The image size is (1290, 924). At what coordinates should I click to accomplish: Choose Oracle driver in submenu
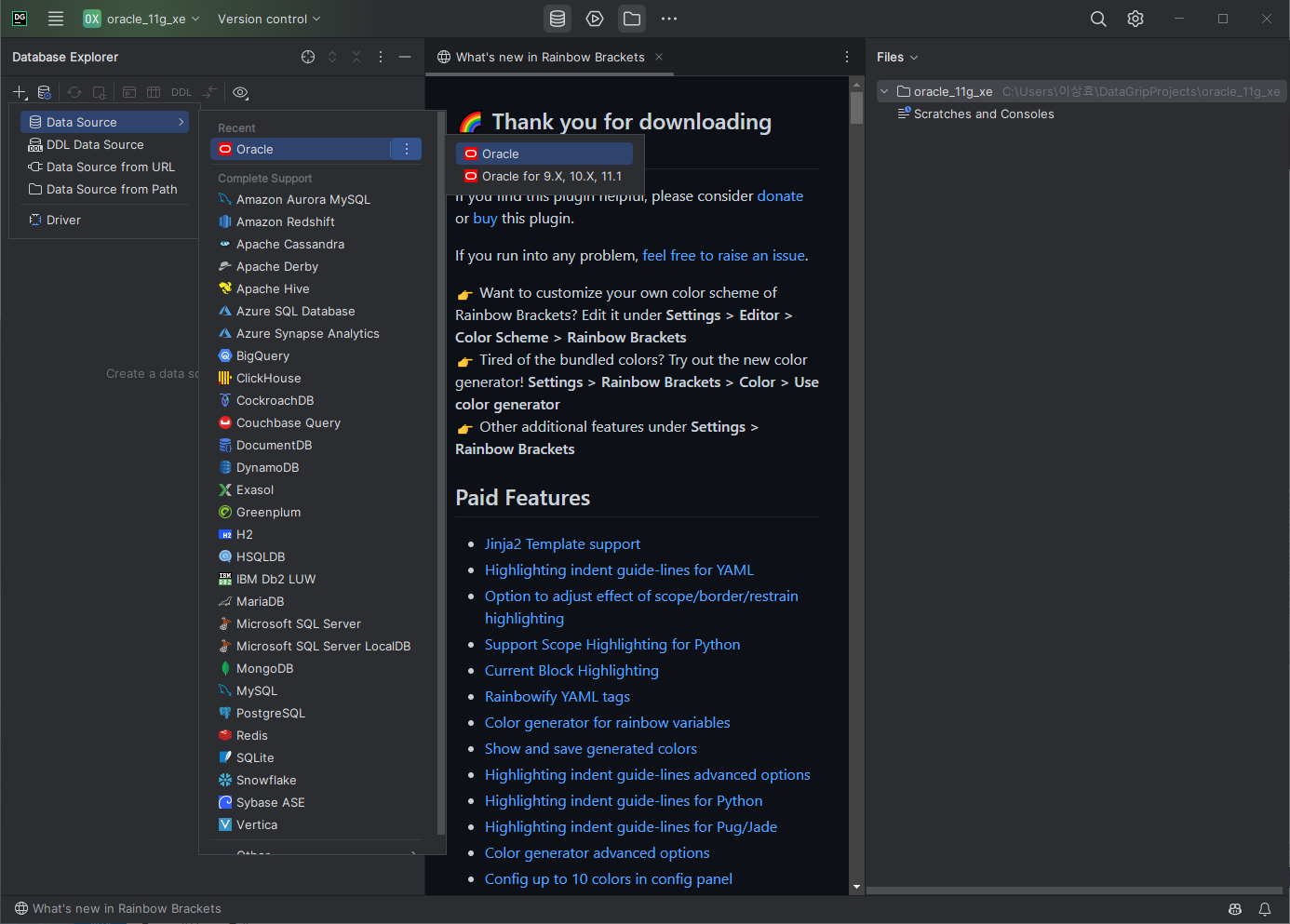(x=544, y=154)
